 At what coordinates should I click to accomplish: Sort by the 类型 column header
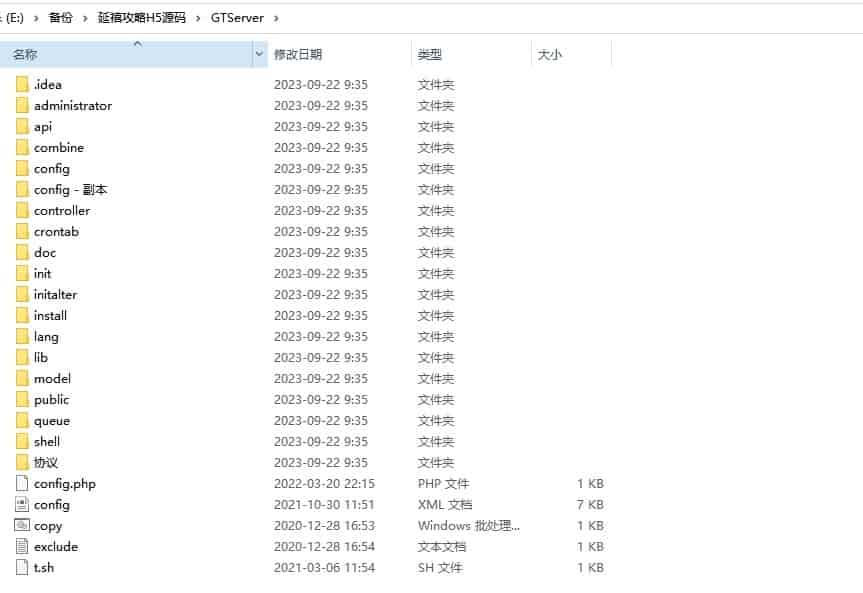pos(471,54)
